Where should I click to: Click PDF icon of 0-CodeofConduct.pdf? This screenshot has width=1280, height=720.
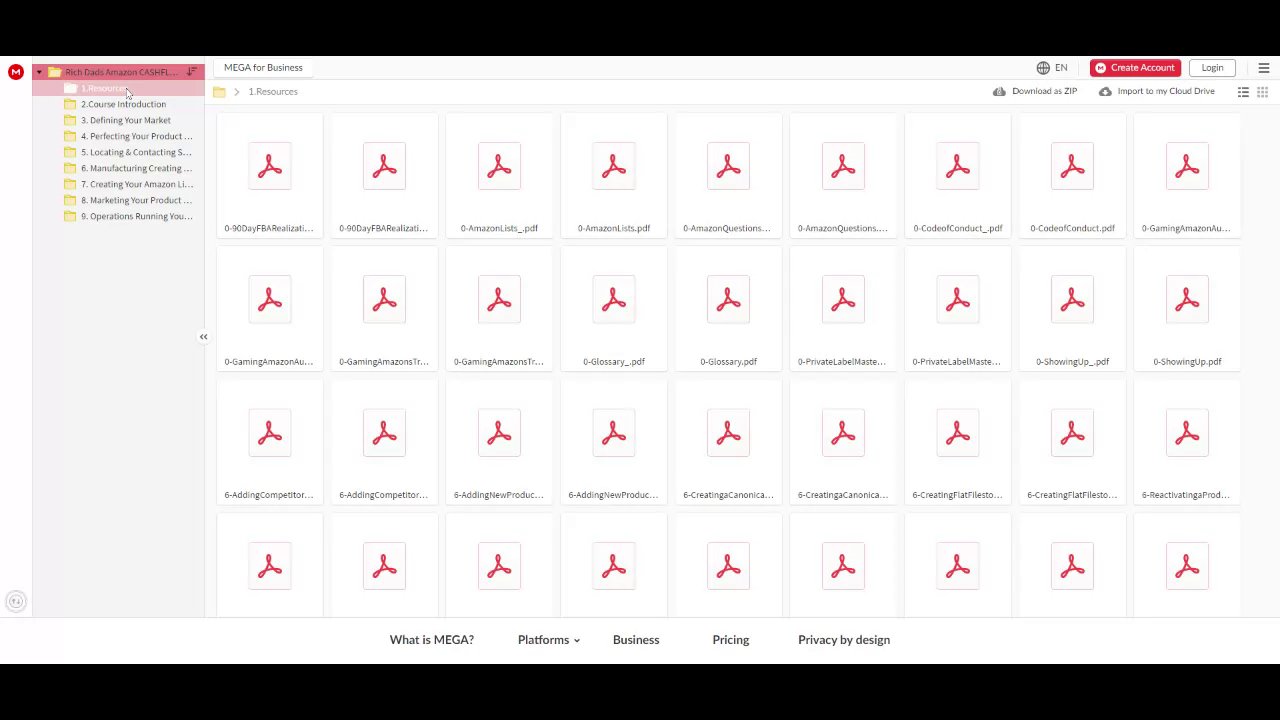(1072, 167)
